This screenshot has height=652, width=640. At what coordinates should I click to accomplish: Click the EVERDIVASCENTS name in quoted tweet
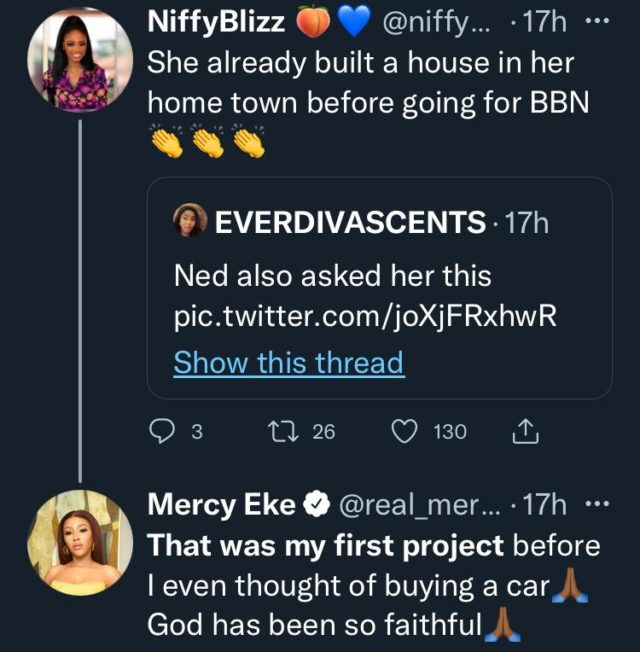(x=349, y=223)
